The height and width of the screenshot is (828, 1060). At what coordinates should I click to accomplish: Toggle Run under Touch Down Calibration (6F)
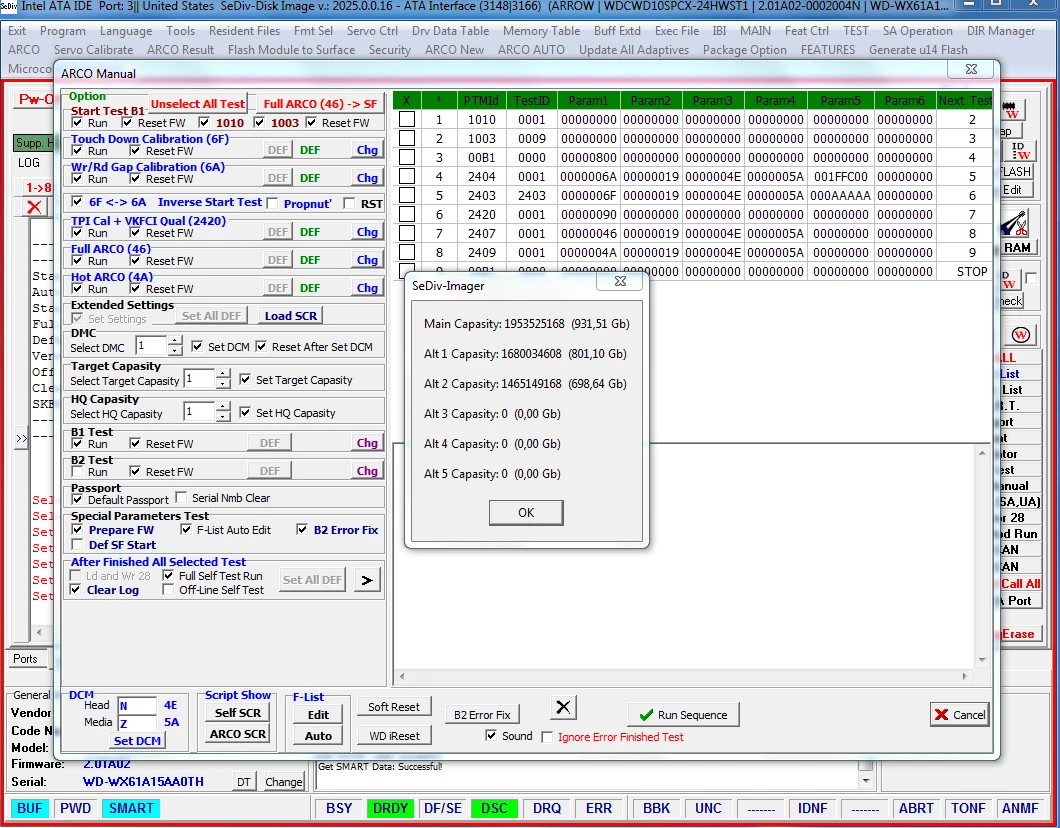click(77, 151)
